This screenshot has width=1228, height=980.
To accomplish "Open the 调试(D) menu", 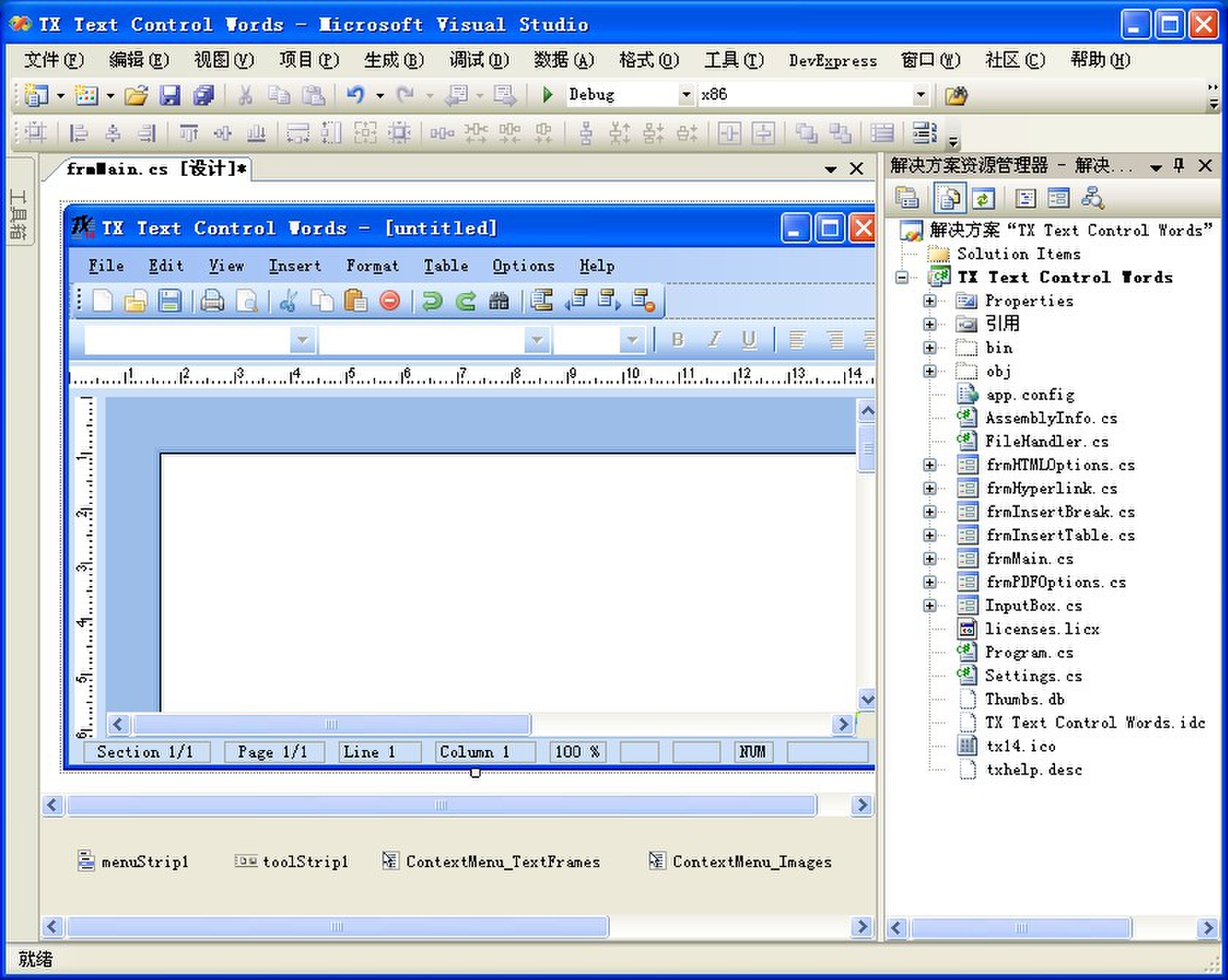I will coord(478,59).
